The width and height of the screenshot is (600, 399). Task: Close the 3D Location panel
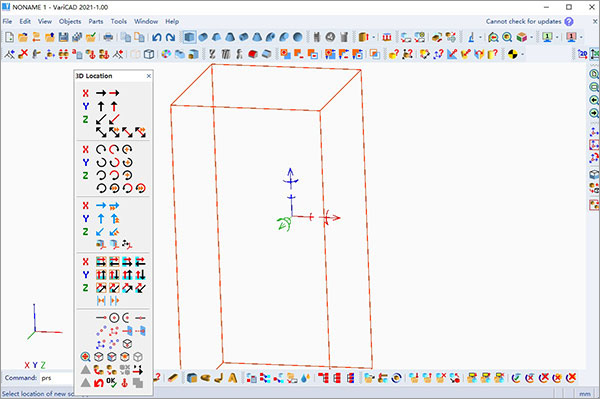[149, 76]
